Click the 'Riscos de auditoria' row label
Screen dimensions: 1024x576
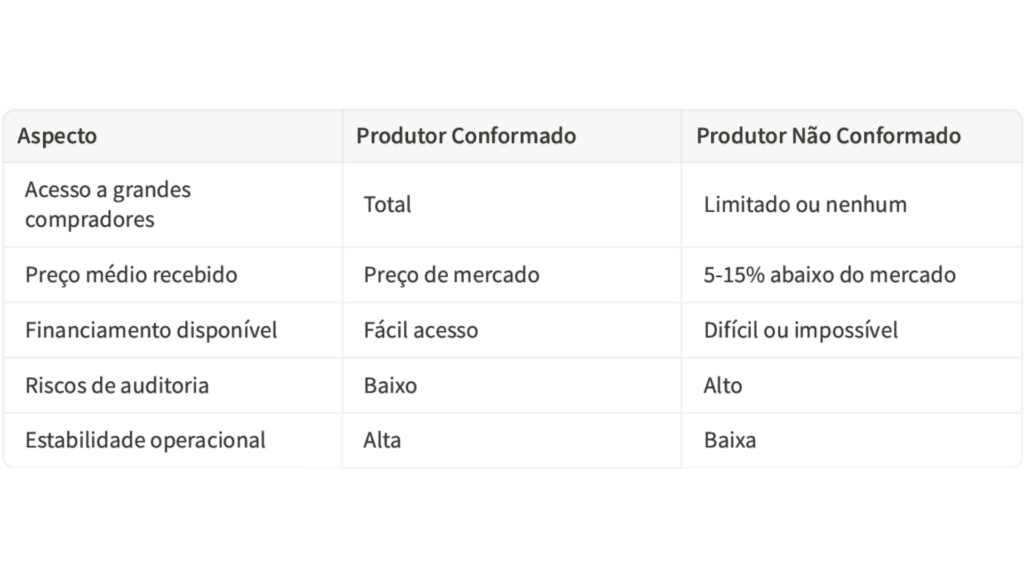point(117,384)
